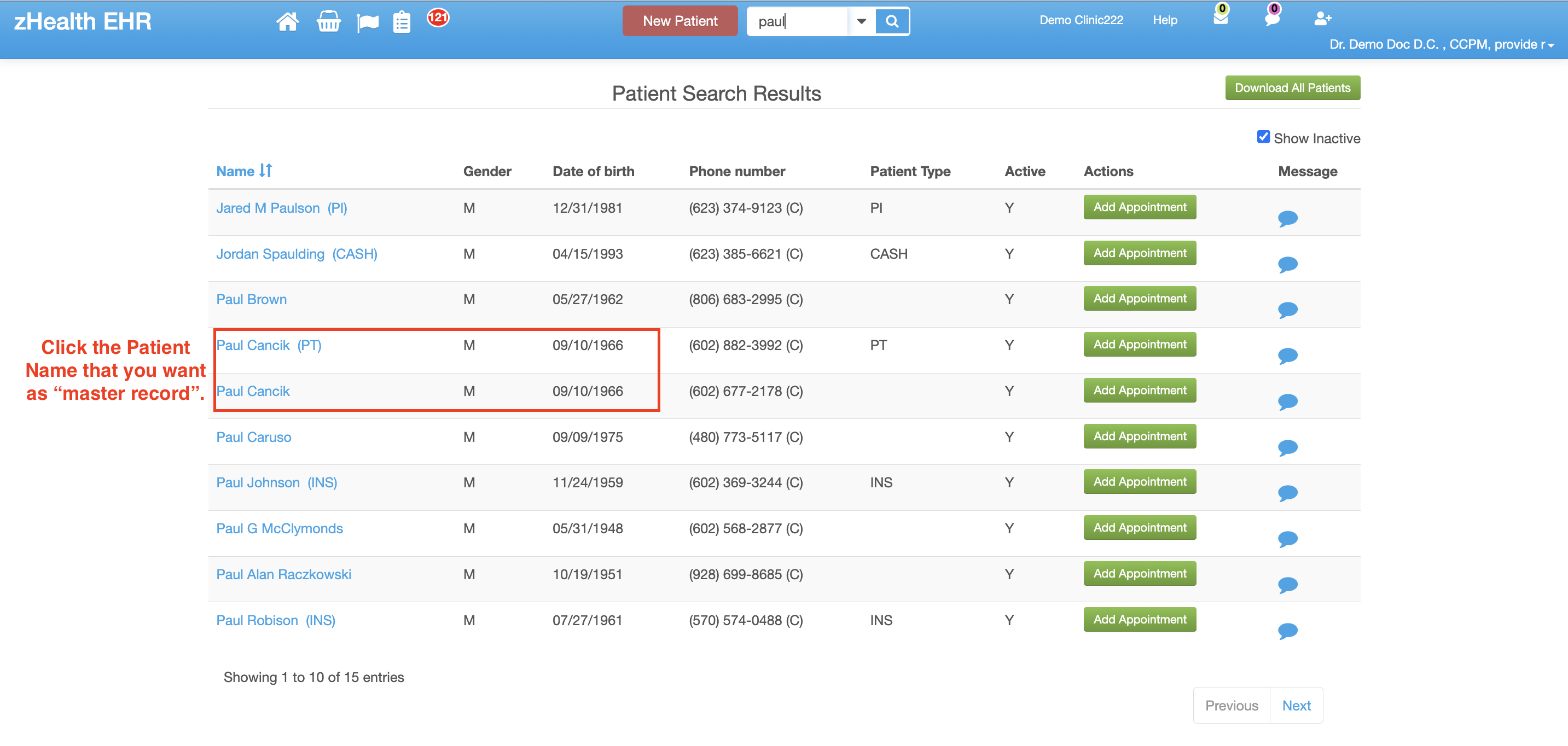Open the shopping basket icon
This screenshot has height=746, width=1568.
328,22
